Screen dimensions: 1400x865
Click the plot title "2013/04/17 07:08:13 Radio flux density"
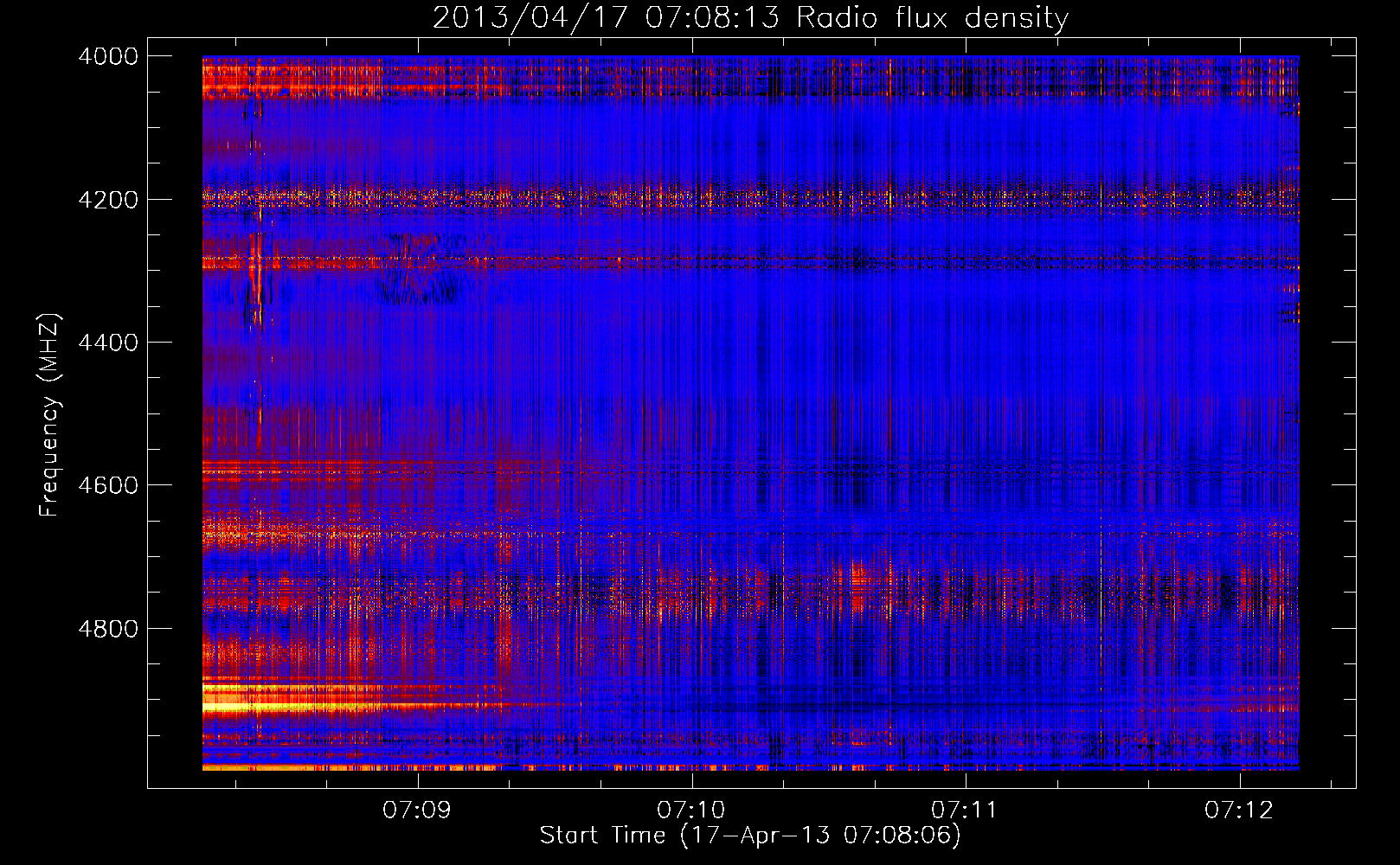(750, 17)
